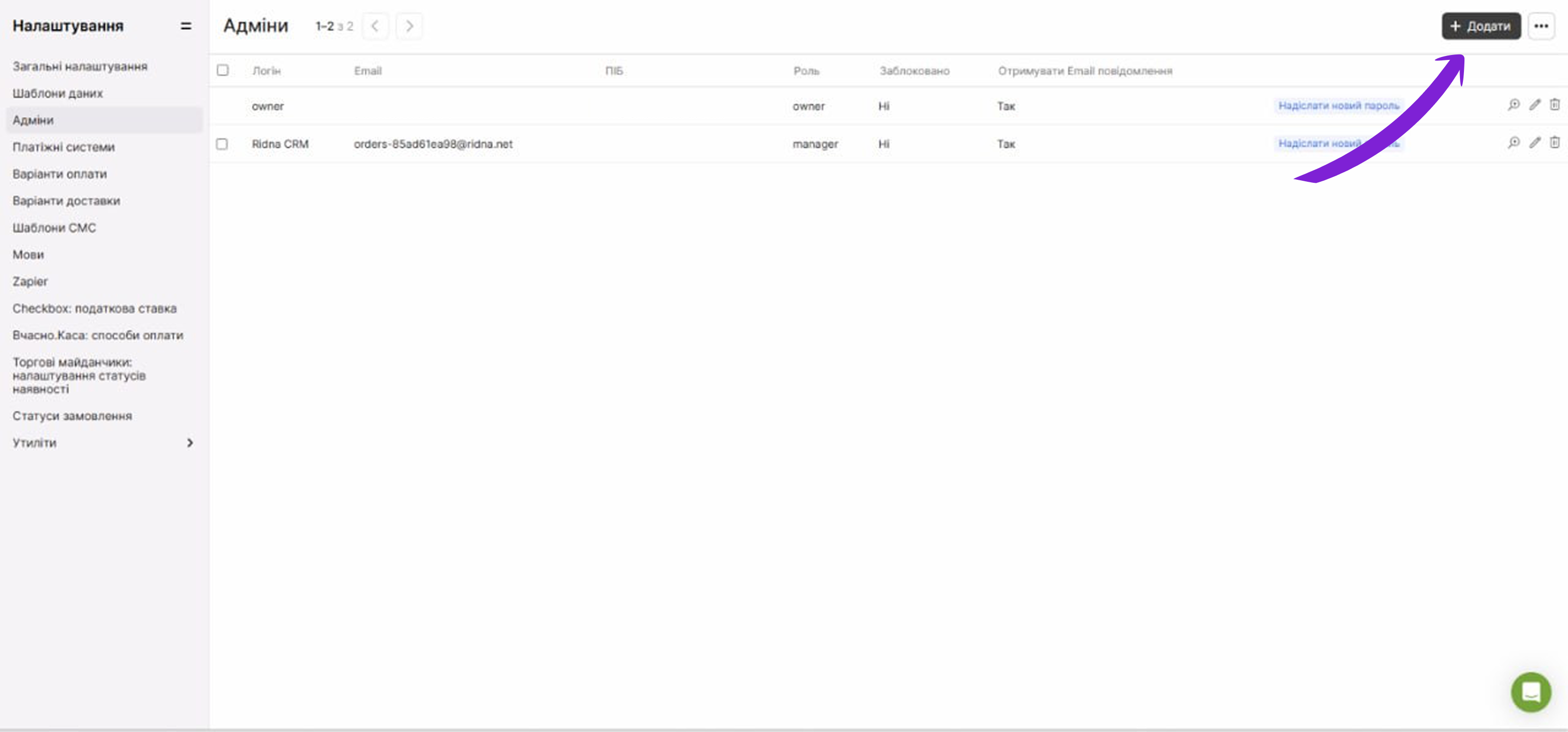Edit the Ridna CRM admin
Viewport: 1568px width, 732px height.
point(1535,142)
